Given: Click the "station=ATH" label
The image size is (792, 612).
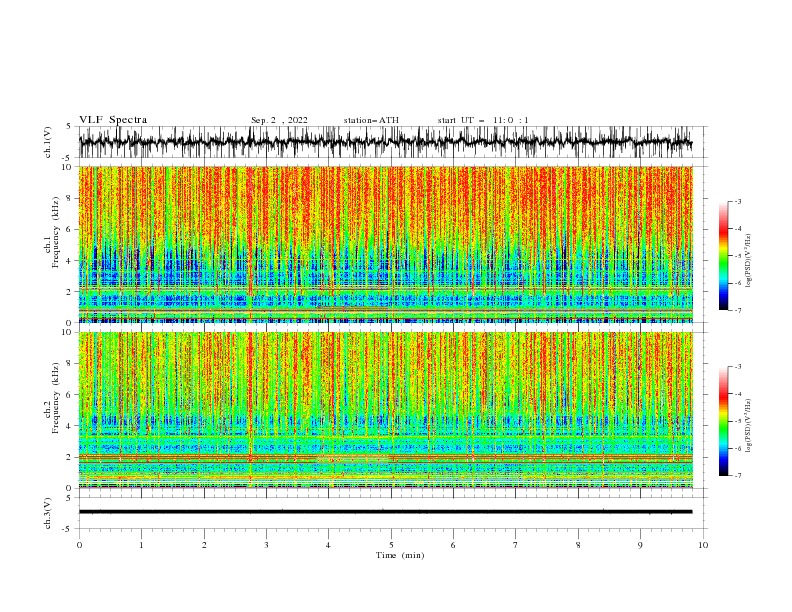Looking at the screenshot, I should point(371,120).
